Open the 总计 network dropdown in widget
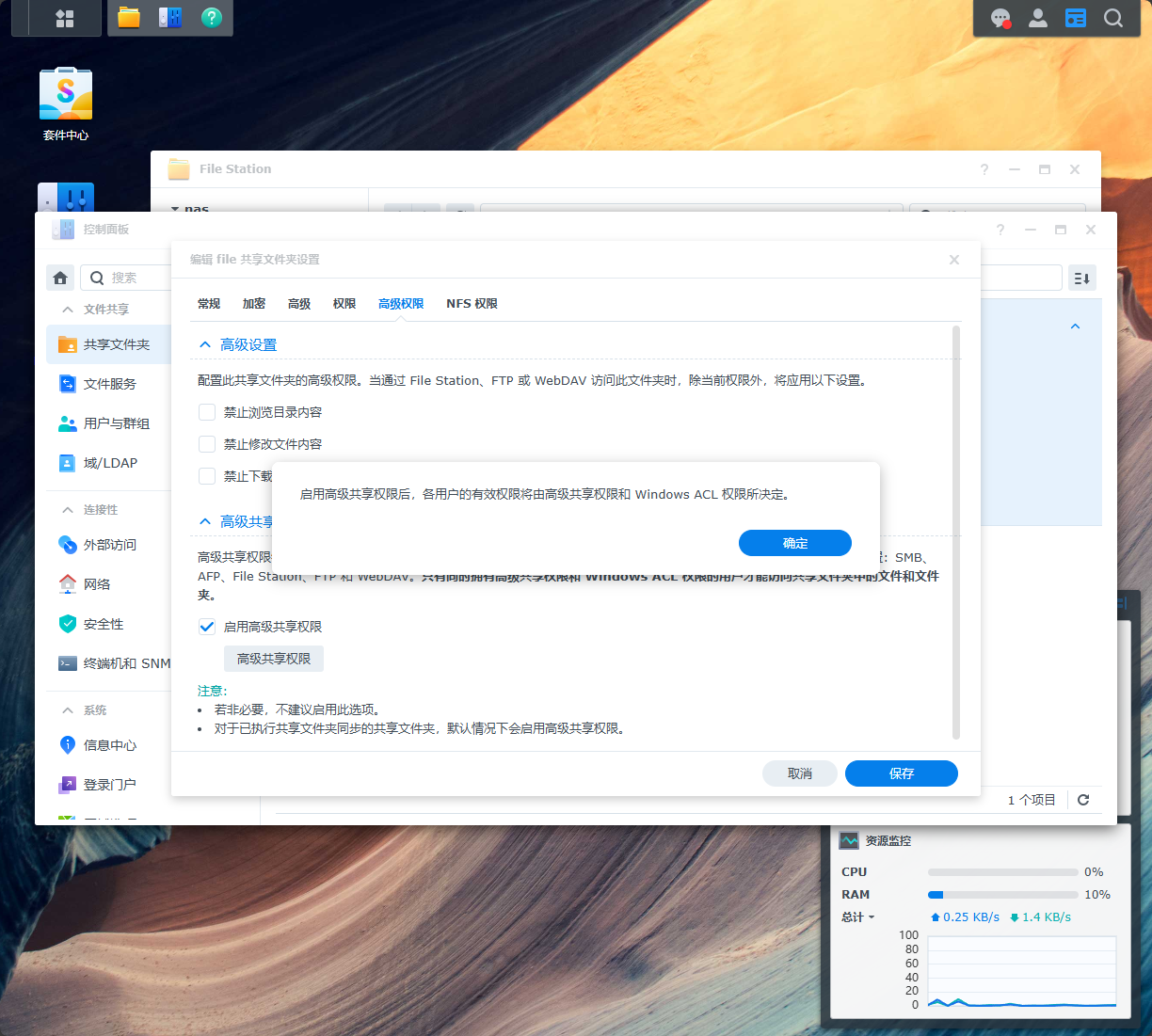 click(x=857, y=917)
